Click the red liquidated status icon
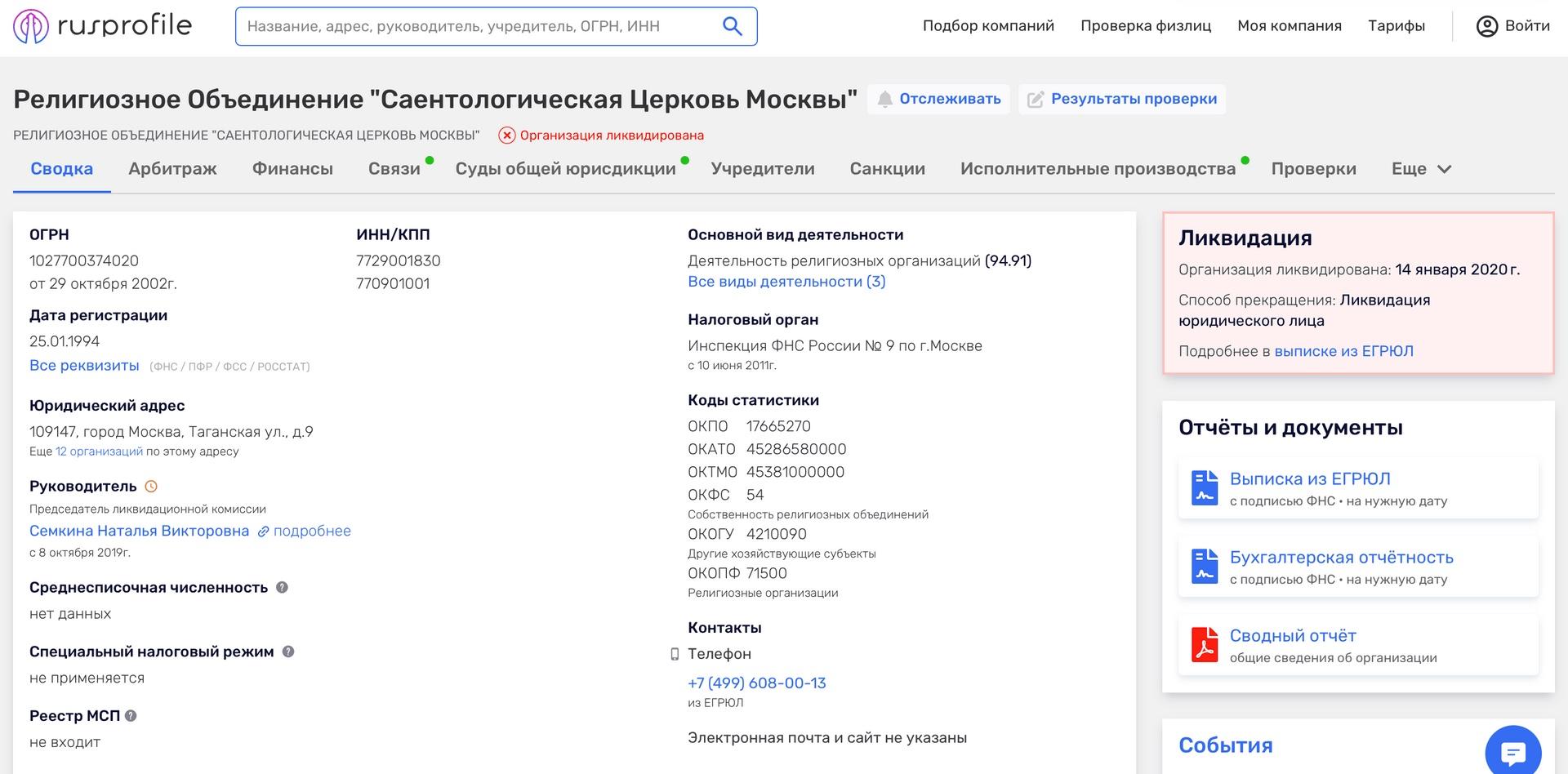1568x774 pixels. click(507, 136)
